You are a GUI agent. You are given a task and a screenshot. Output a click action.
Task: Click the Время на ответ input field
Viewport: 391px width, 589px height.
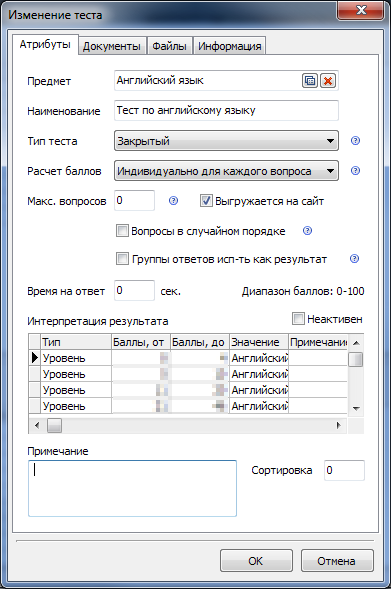[x=134, y=290]
